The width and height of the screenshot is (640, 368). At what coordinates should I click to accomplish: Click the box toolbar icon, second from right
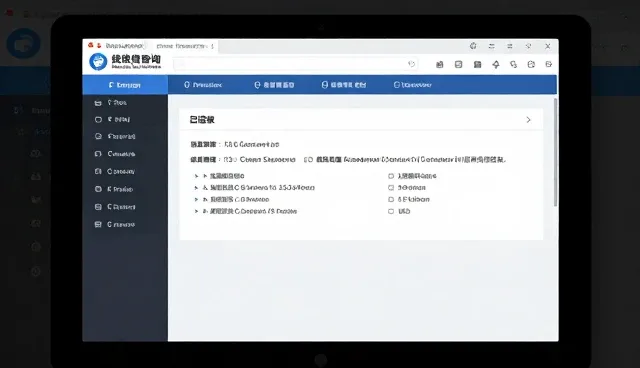tap(531, 64)
